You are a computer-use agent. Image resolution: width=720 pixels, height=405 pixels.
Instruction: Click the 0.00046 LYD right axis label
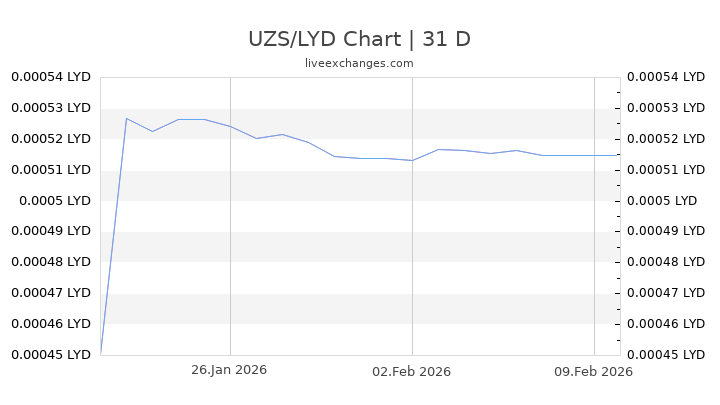pyautogui.click(x=667, y=324)
